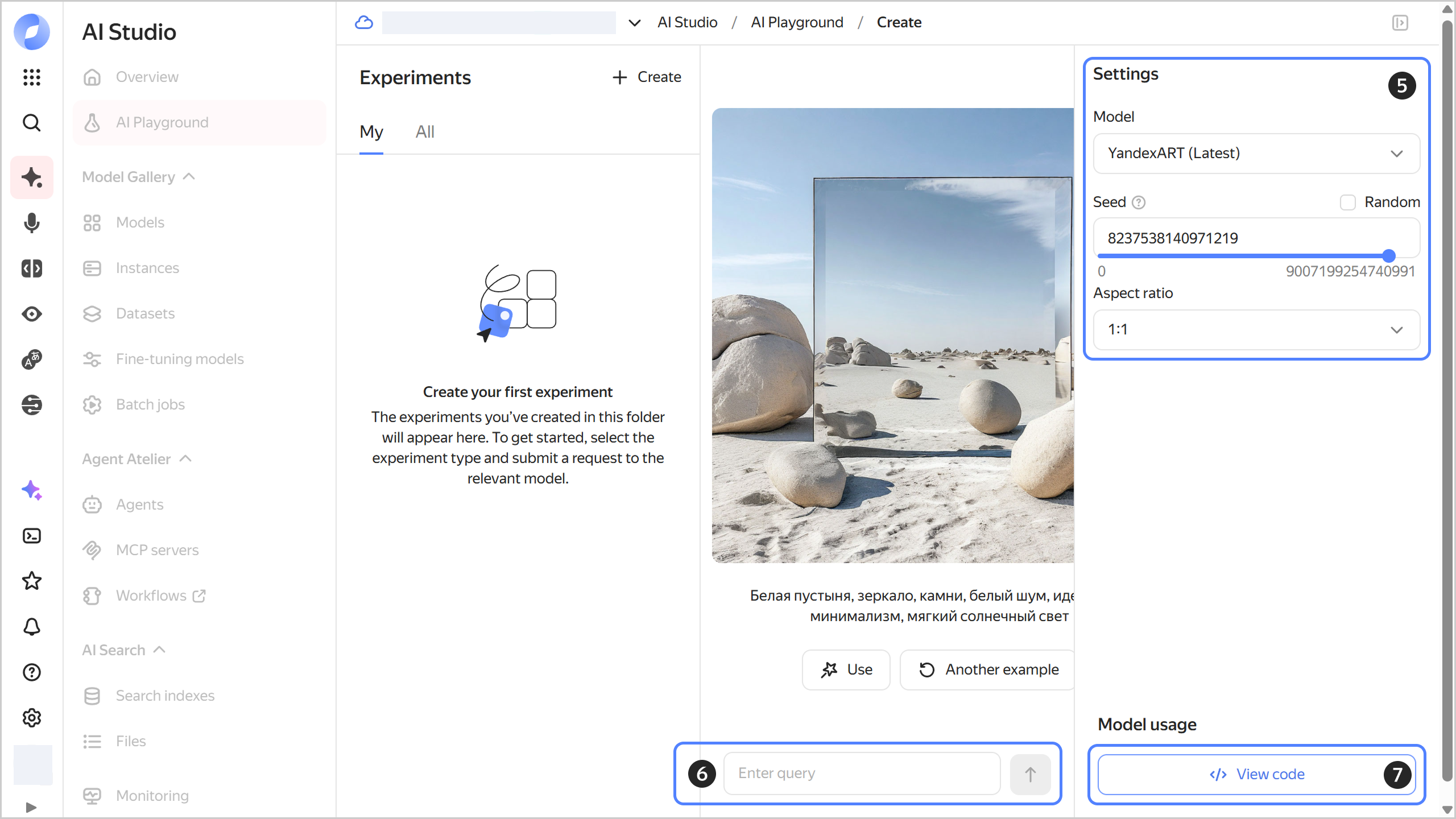Open the YandexART model dropdown
1456x819 pixels.
pyautogui.click(x=1256, y=154)
